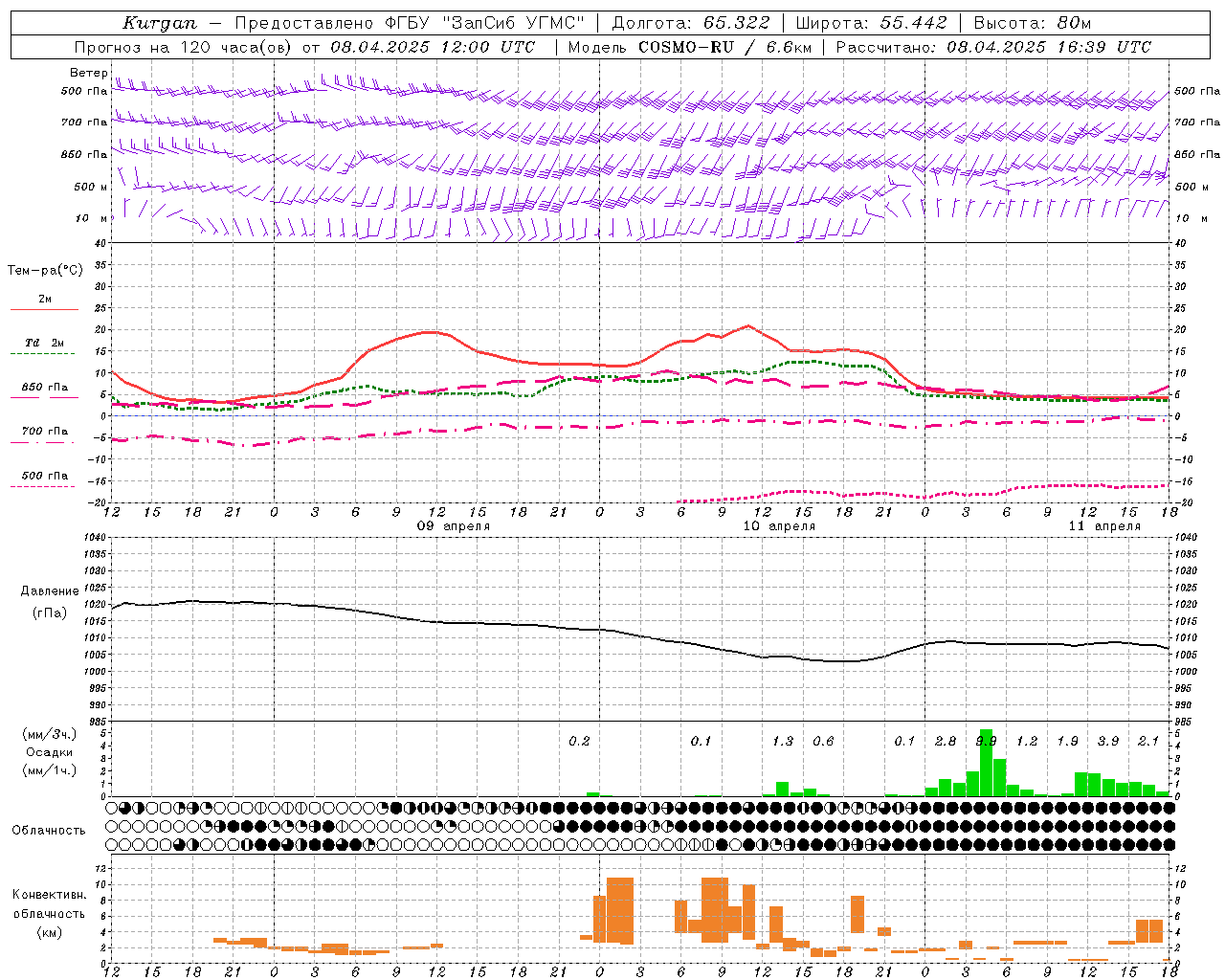
Task: Click the "(мм/3ч.)" precipitation unit label
Action: point(50,734)
